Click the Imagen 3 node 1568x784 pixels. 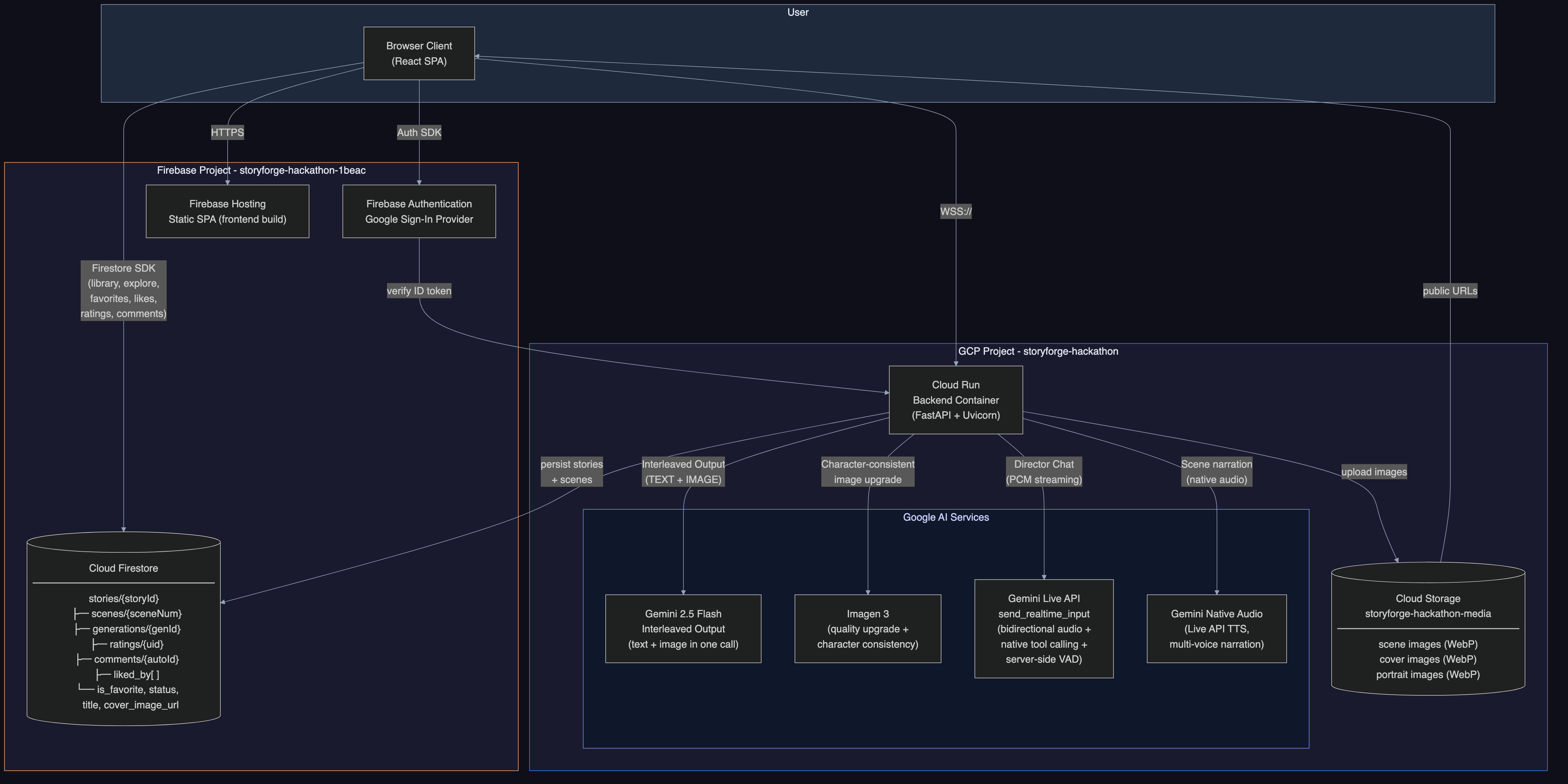click(x=867, y=629)
